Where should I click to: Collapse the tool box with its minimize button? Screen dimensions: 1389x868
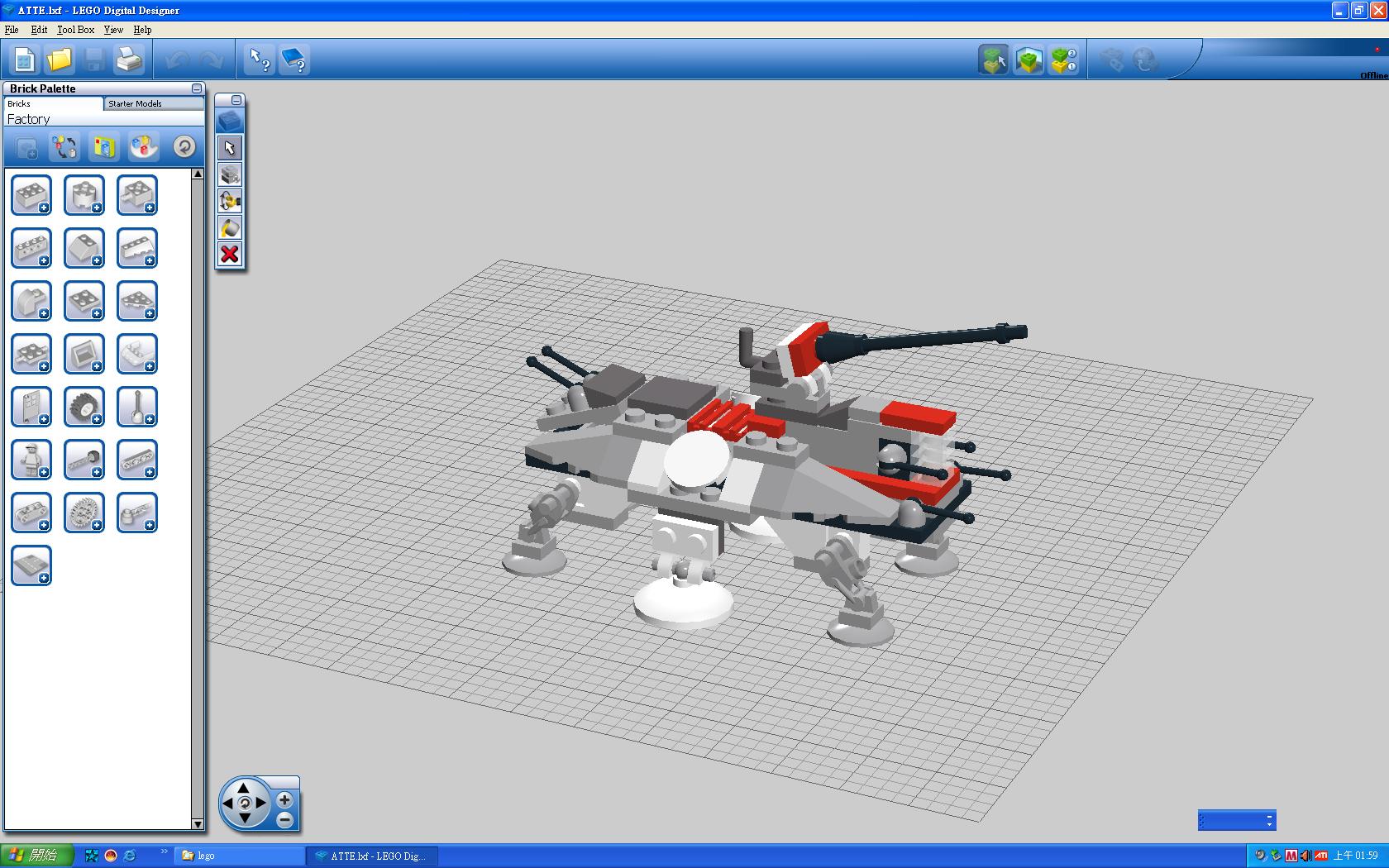click(x=236, y=100)
